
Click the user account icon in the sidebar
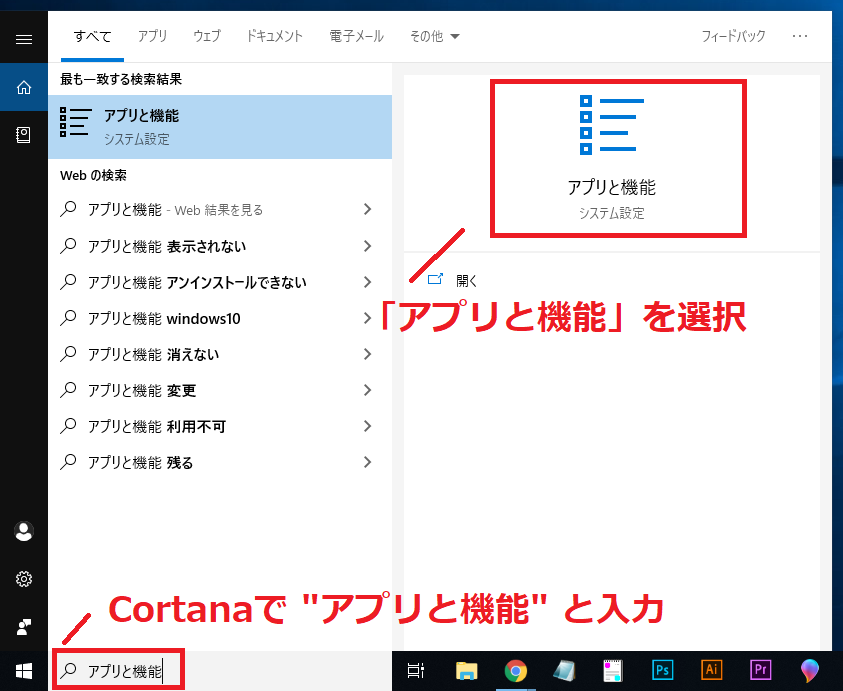coord(23,531)
